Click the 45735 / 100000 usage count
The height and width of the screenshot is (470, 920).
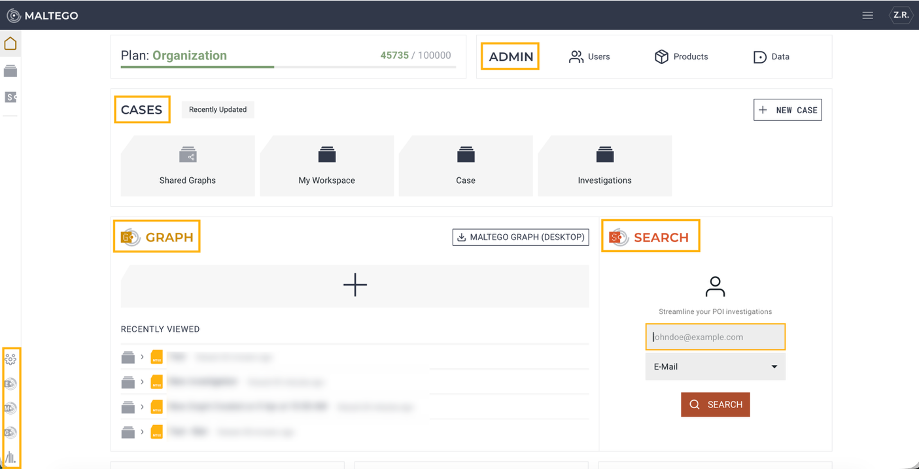[x=416, y=56]
